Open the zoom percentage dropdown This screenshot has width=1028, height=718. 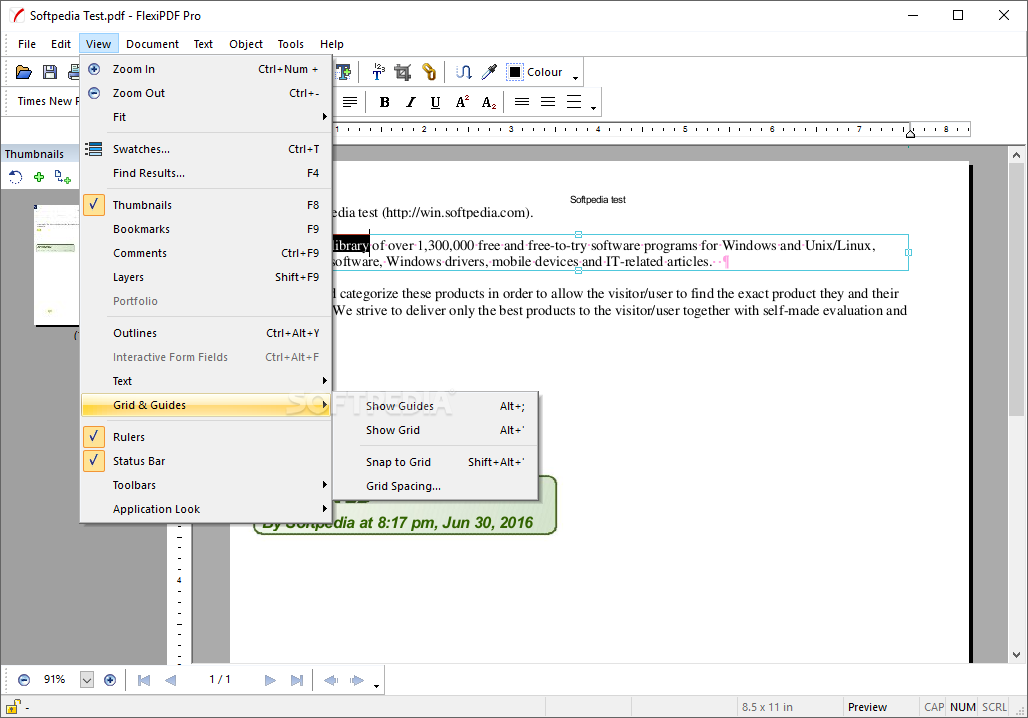point(87,680)
